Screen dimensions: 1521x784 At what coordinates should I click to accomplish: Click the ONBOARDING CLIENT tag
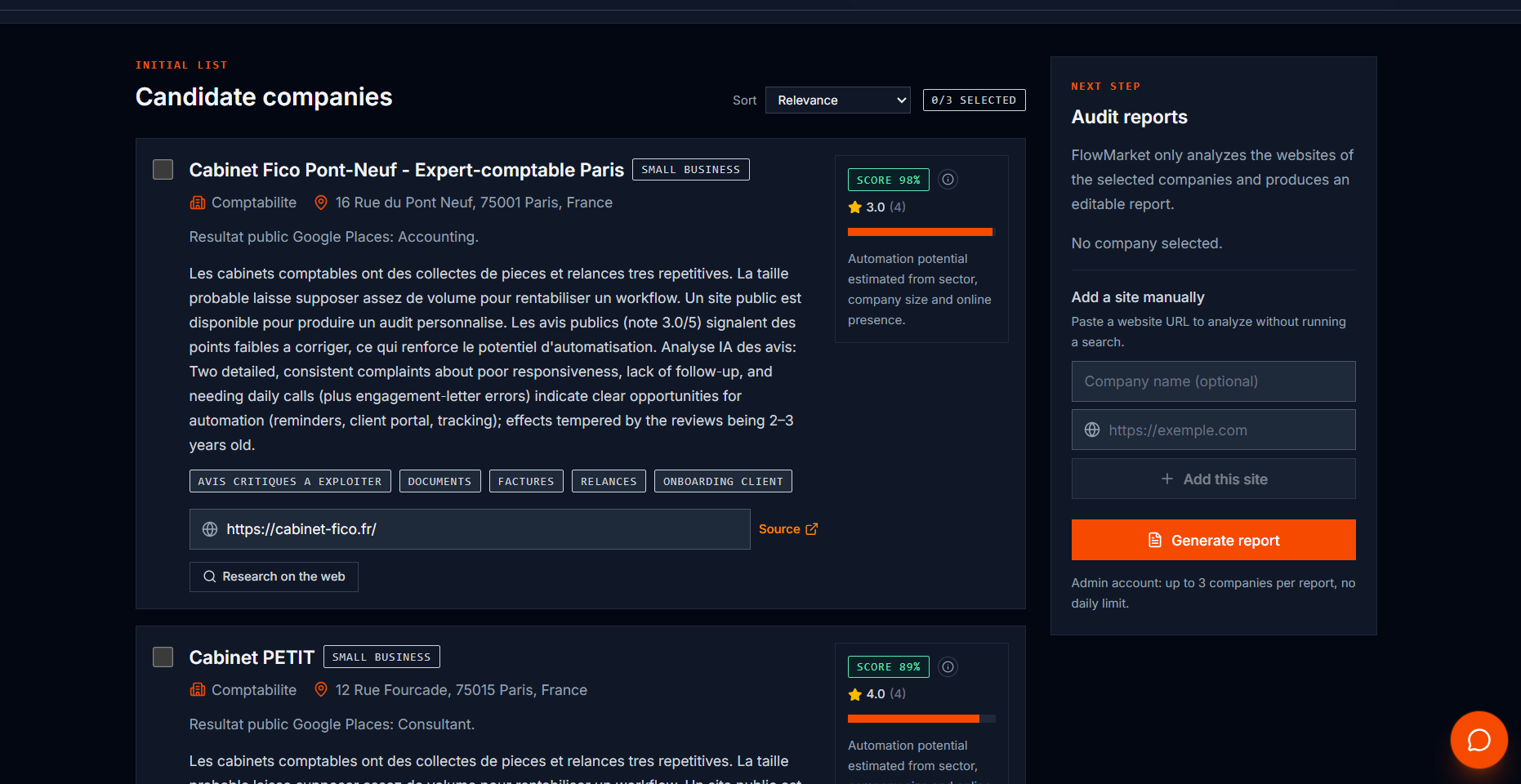tap(723, 481)
